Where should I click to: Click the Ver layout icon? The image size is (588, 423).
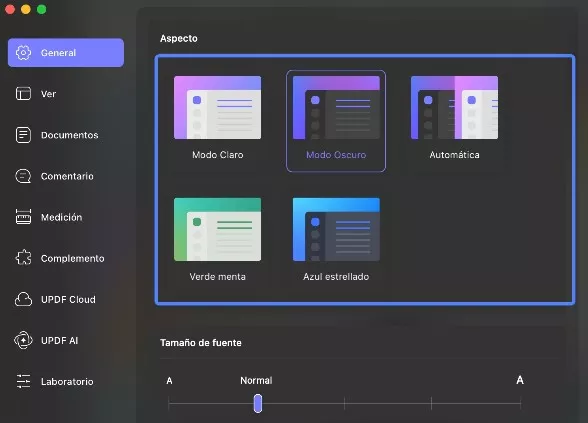(23, 93)
